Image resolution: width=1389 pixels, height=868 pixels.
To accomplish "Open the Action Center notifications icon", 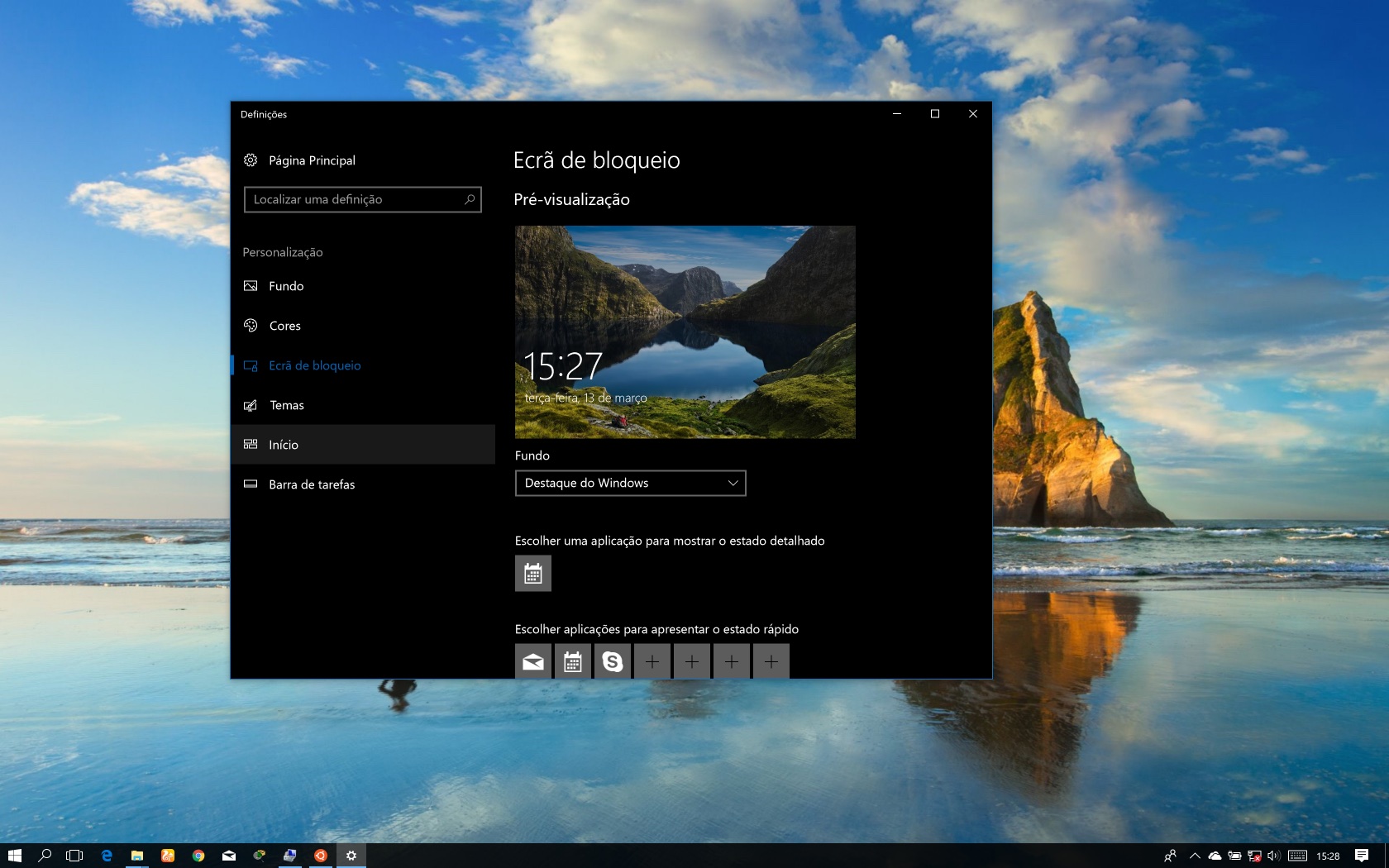I will point(1362,856).
